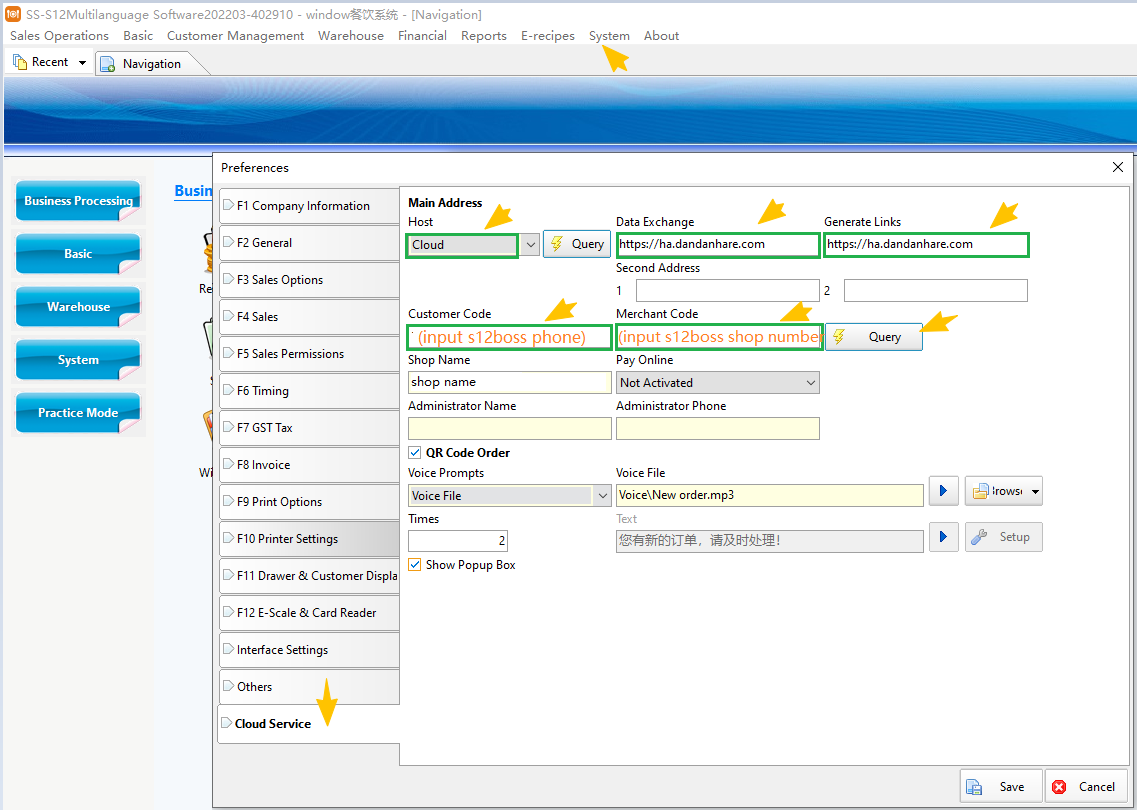Image resolution: width=1137 pixels, height=810 pixels.
Task: Click the Business Processing sidebar button
Action: pos(78,201)
